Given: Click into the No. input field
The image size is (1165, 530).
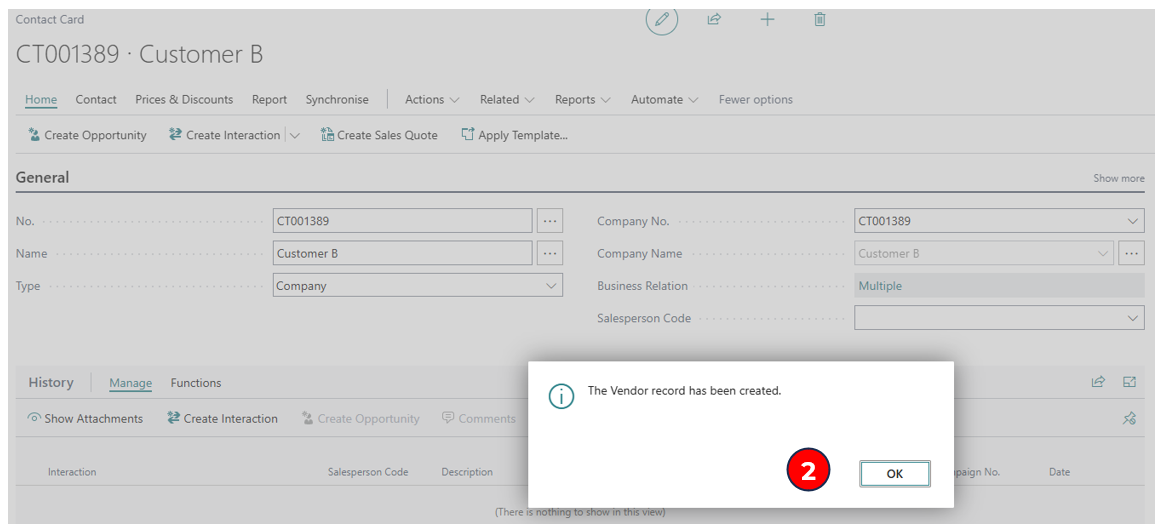Looking at the screenshot, I should (402, 221).
